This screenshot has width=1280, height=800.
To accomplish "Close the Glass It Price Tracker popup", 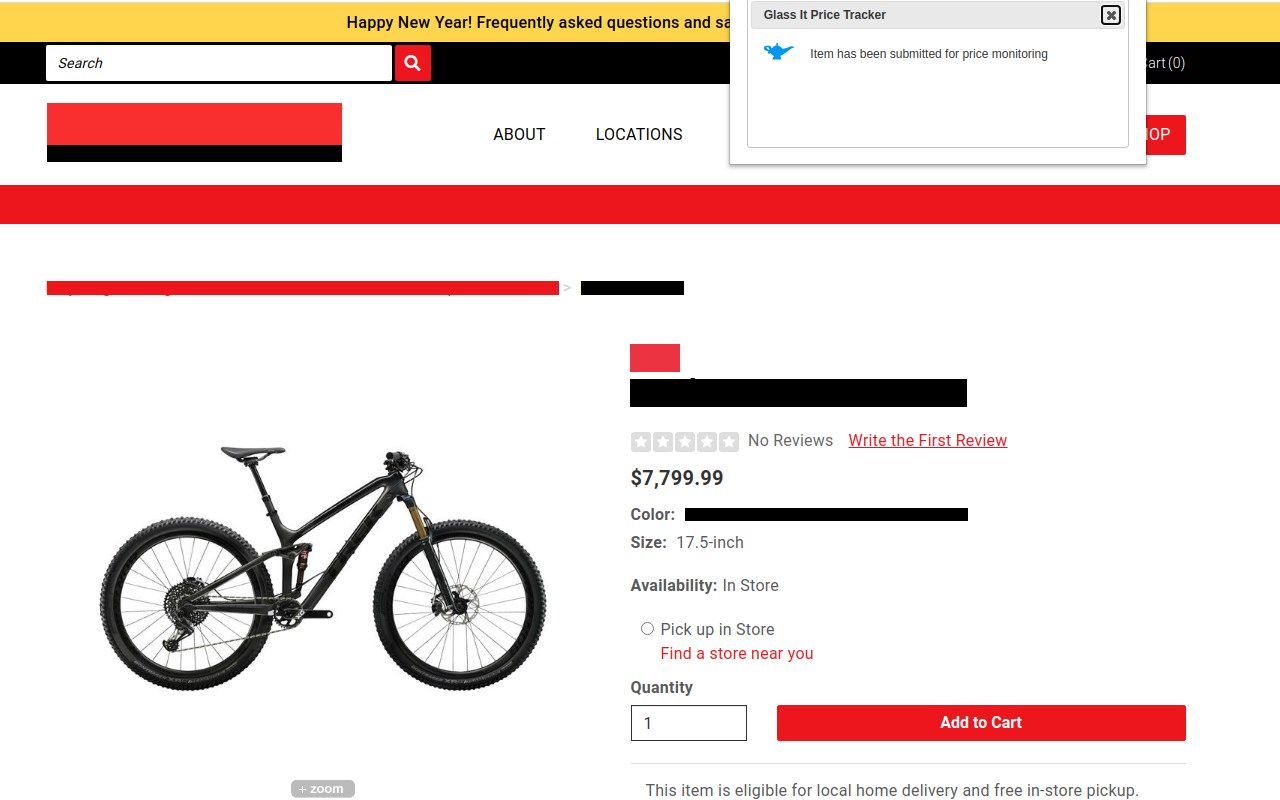I will 1110,15.
